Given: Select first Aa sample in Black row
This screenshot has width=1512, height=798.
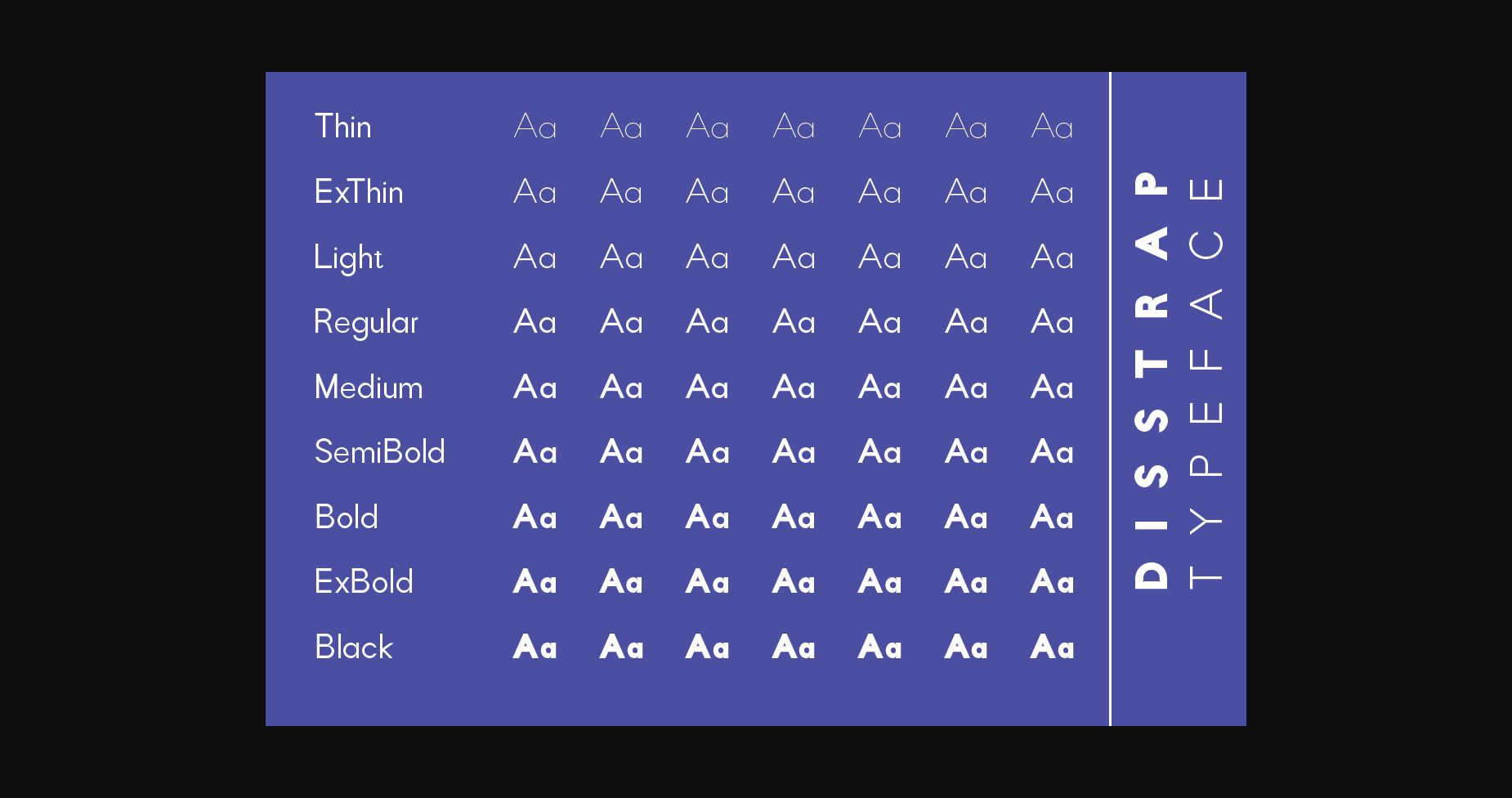Looking at the screenshot, I should click(x=535, y=647).
